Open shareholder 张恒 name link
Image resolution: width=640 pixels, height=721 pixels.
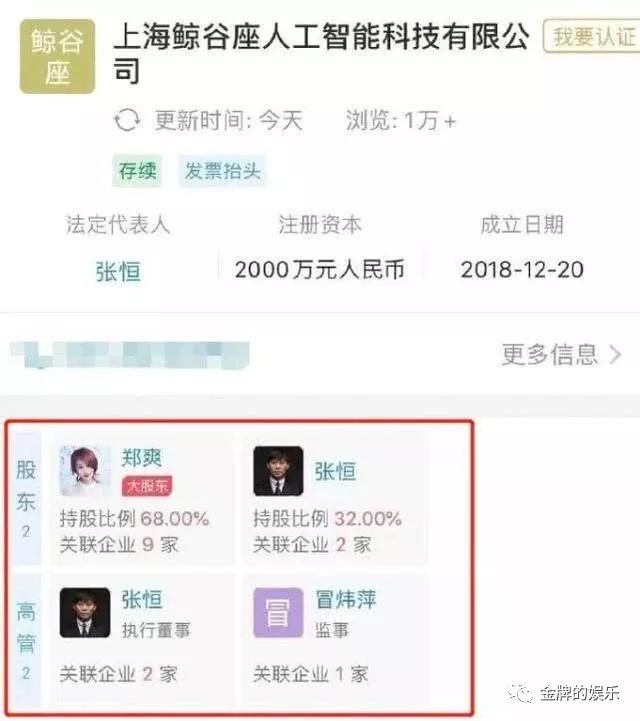335,472
